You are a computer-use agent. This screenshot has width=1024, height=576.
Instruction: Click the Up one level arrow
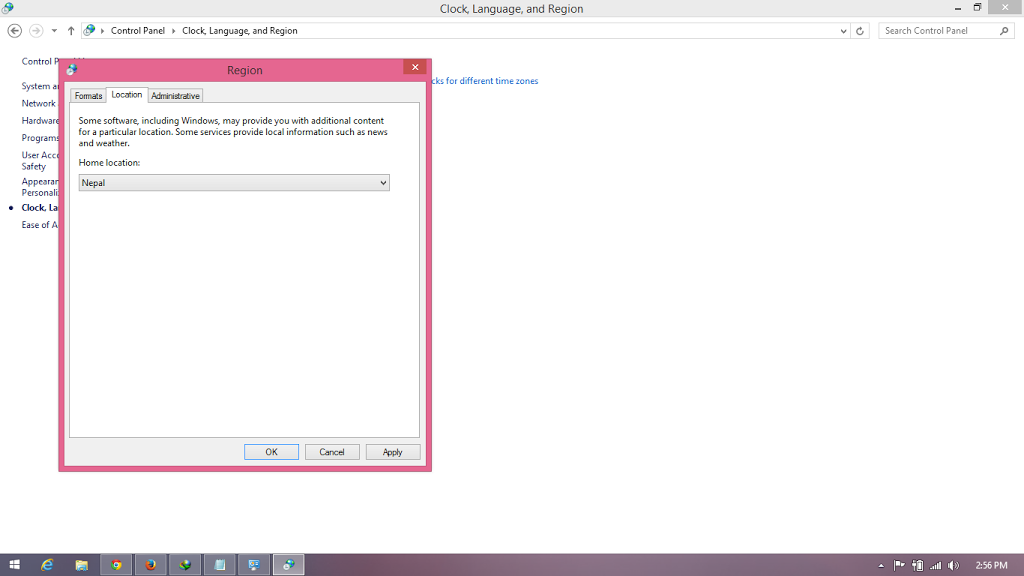point(71,31)
